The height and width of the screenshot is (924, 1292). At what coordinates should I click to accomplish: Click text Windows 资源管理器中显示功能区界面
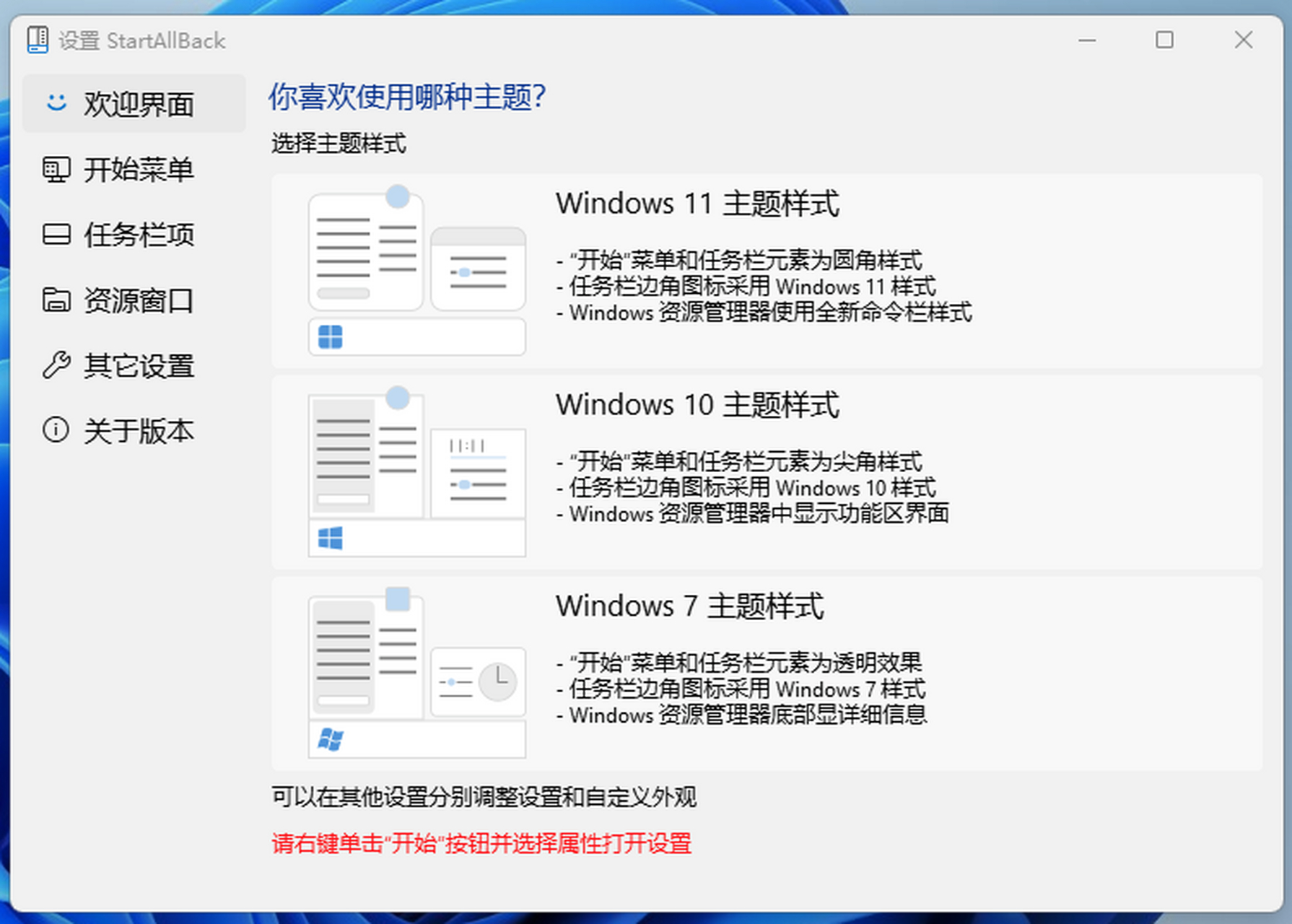click(x=759, y=513)
